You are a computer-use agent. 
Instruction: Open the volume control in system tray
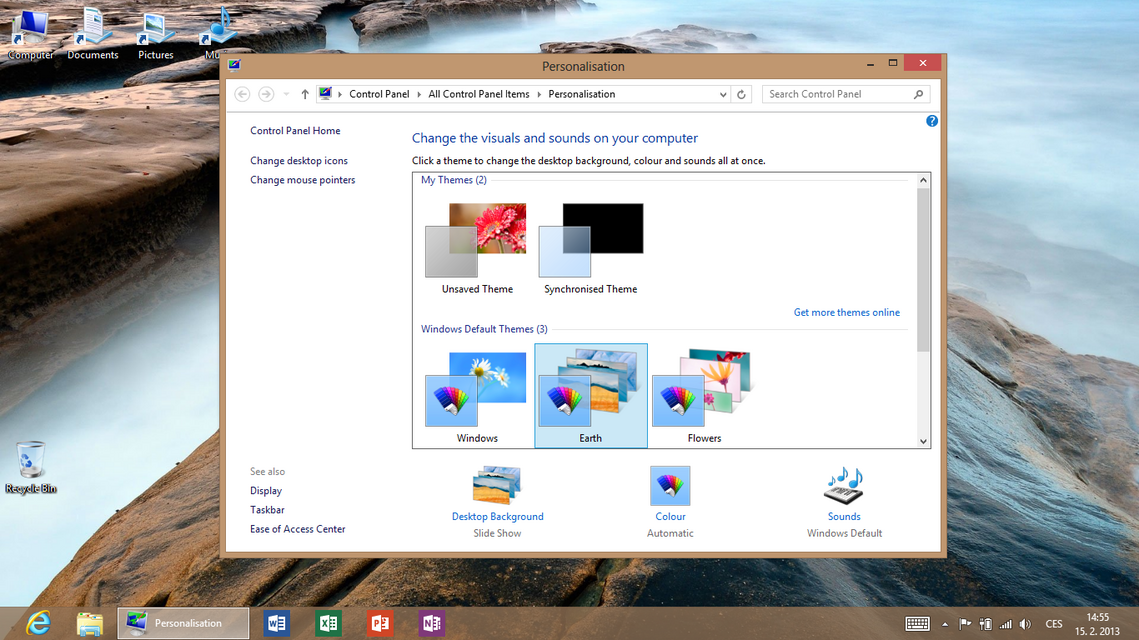click(1024, 622)
